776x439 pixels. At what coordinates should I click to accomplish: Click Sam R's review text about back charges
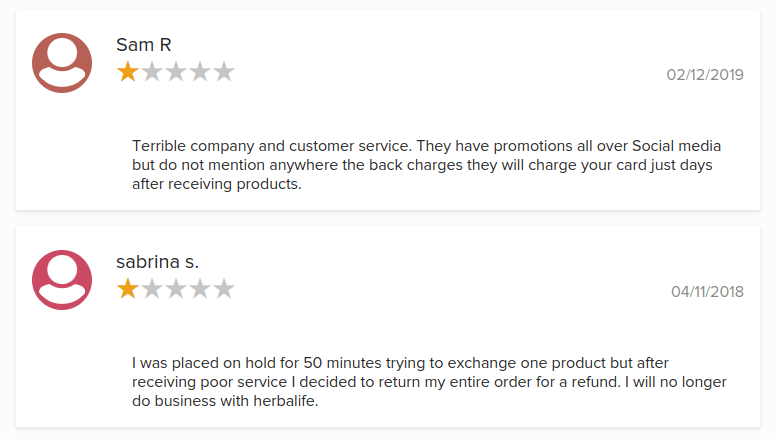(x=426, y=165)
